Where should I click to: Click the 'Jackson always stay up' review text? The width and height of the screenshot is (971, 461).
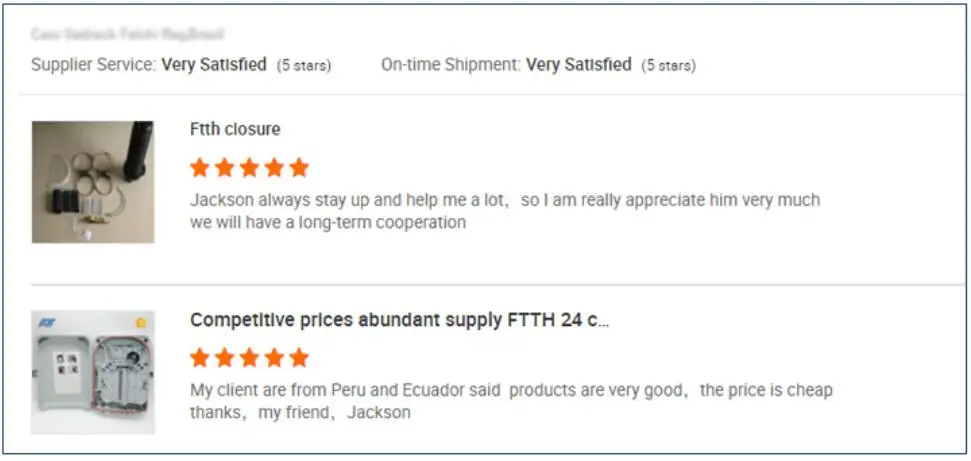tap(504, 200)
